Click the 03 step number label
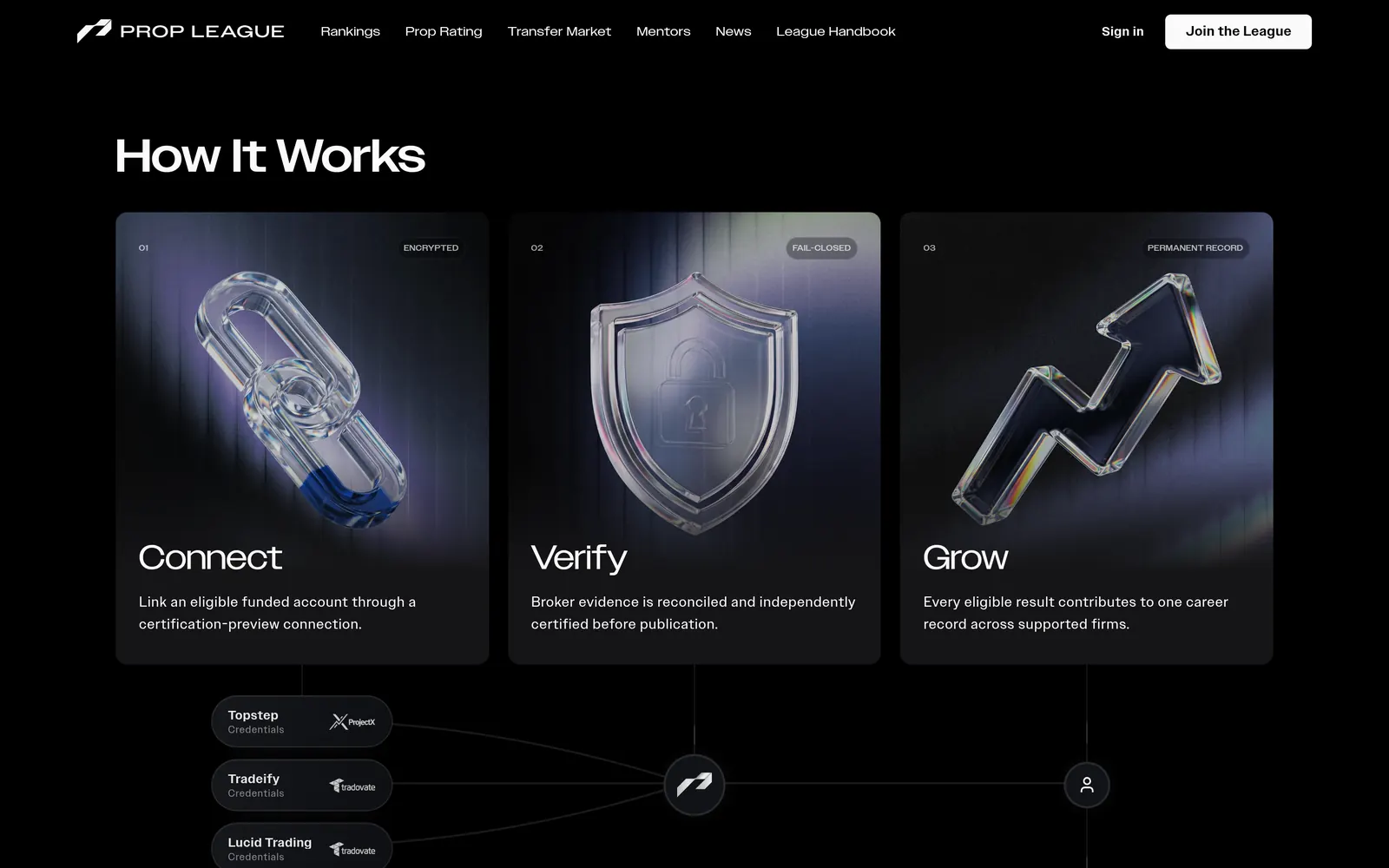The width and height of the screenshot is (1389, 868). click(x=929, y=248)
